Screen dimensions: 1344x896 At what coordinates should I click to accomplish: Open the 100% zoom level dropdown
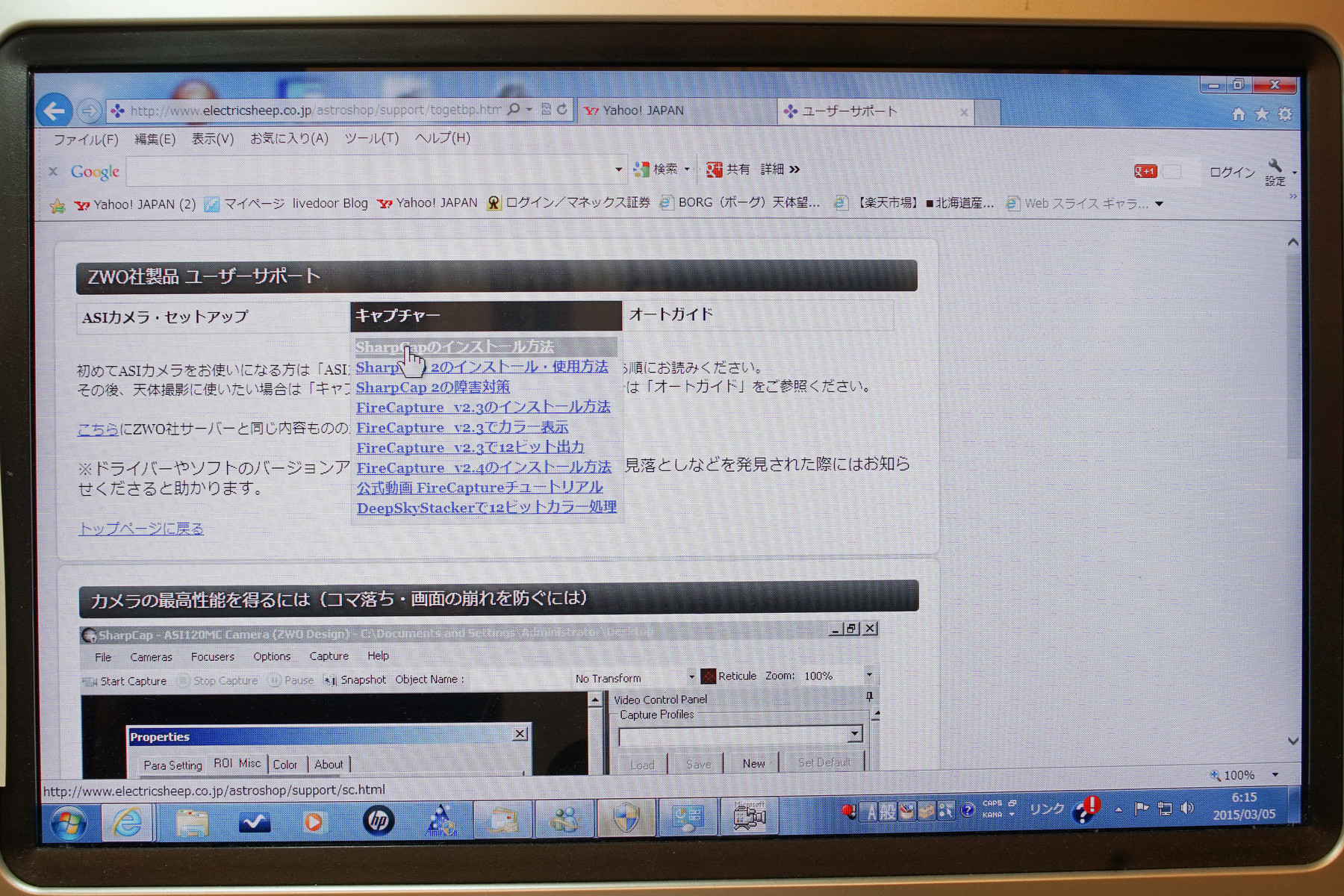pyautogui.click(x=1275, y=774)
